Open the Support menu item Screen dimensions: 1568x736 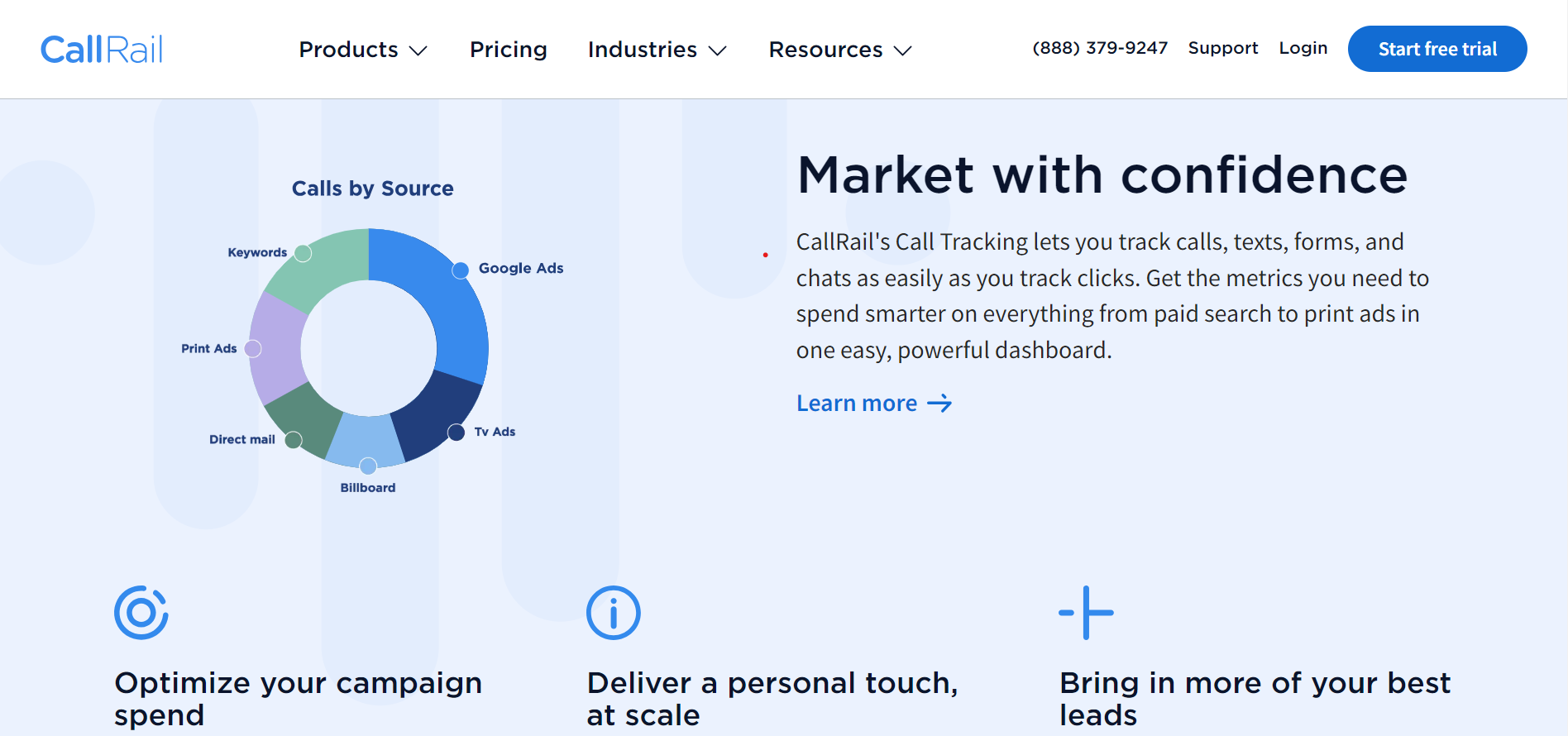click(x=1223, y=48)
